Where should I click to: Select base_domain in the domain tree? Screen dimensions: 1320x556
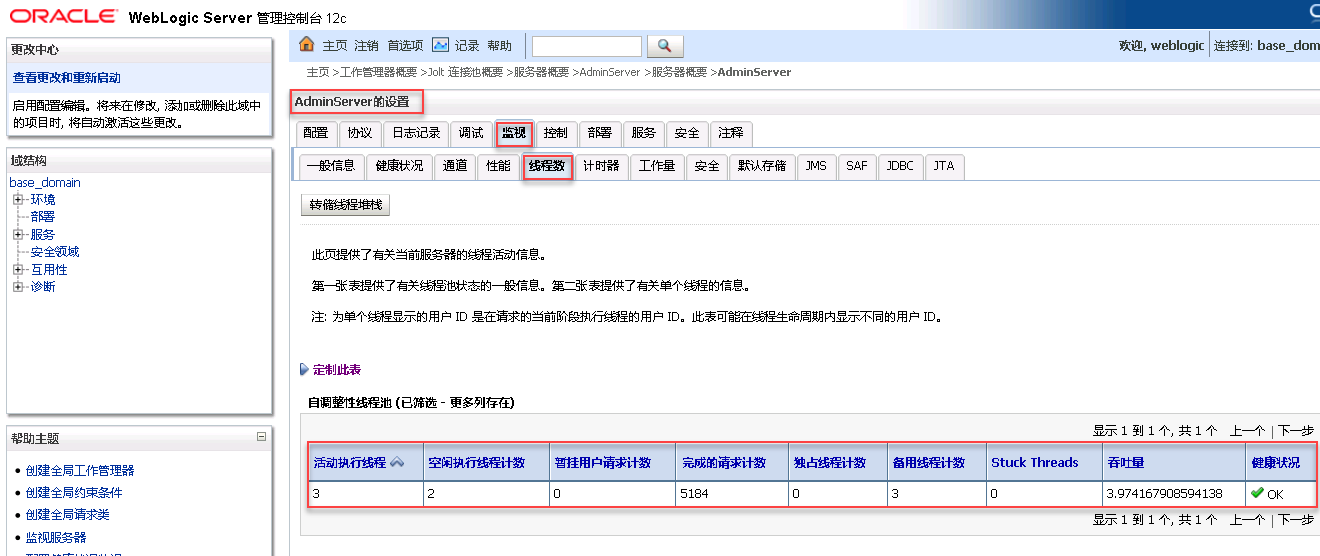(45, 183)
